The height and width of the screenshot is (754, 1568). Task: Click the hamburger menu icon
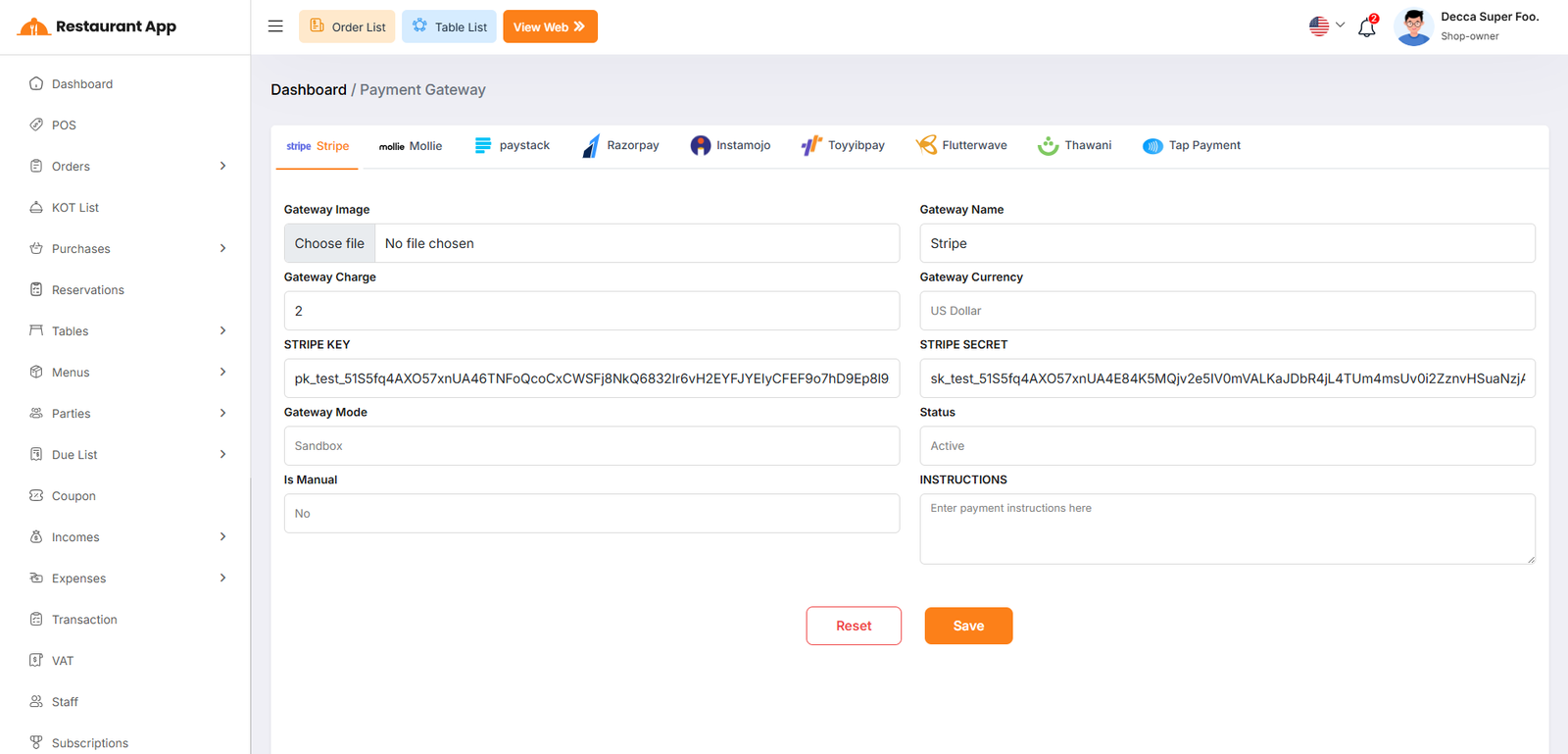click(x=275, y=26)
